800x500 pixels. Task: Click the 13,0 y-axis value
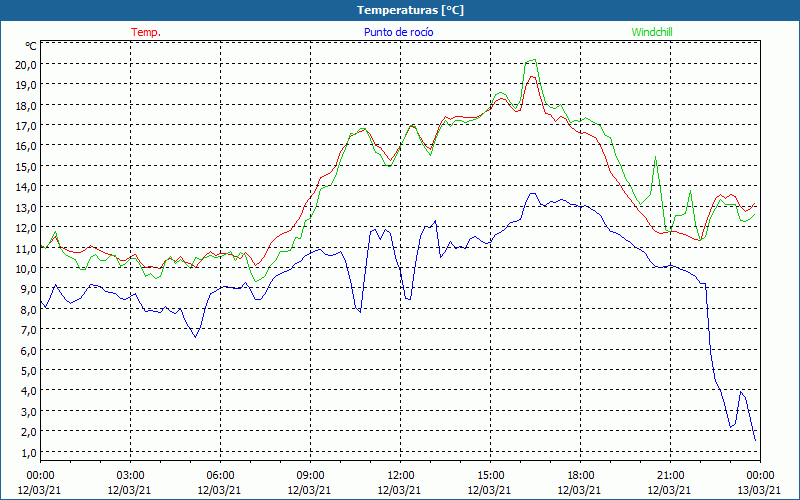point(26,208)
